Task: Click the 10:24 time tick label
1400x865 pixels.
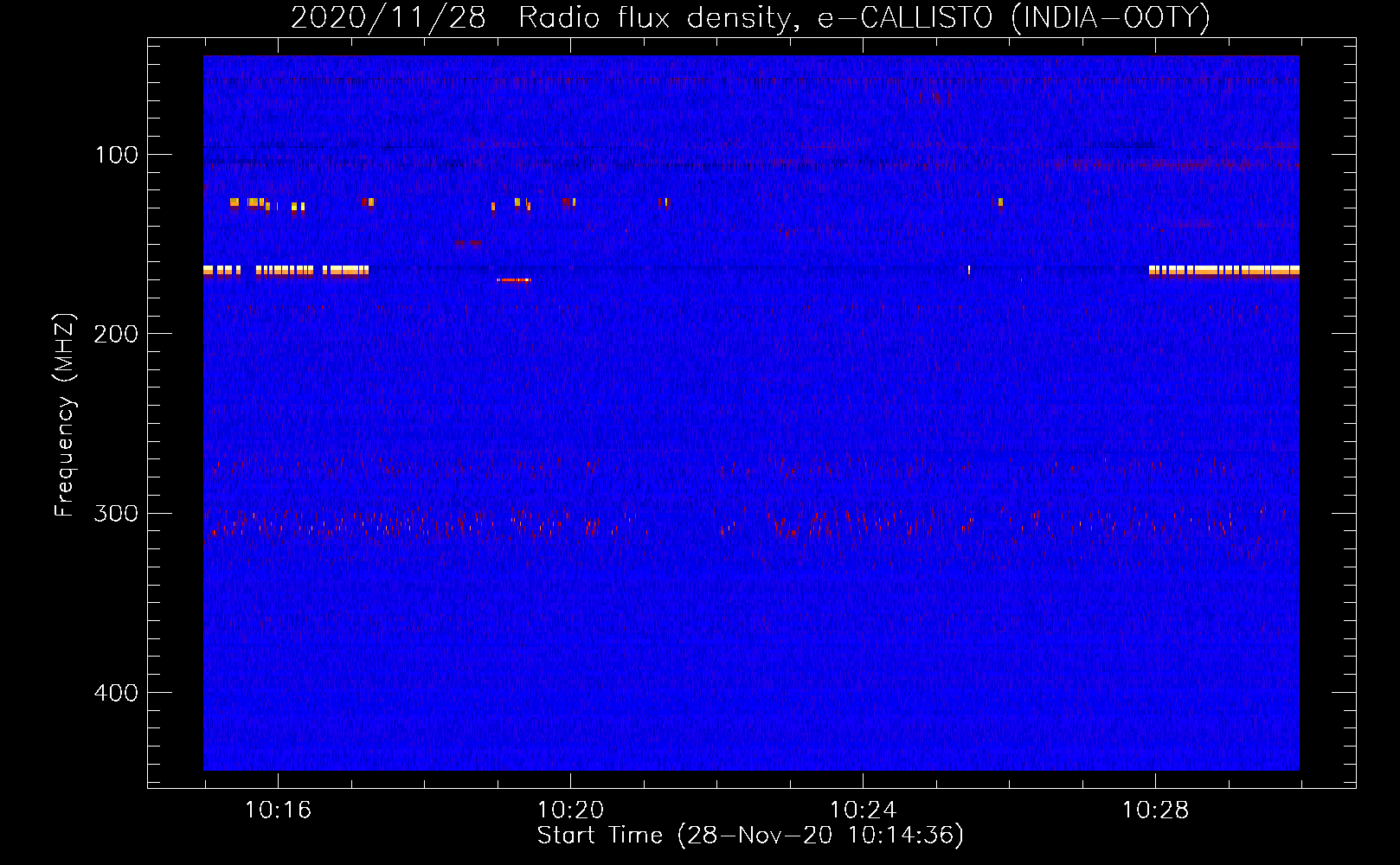Action: 863,811
